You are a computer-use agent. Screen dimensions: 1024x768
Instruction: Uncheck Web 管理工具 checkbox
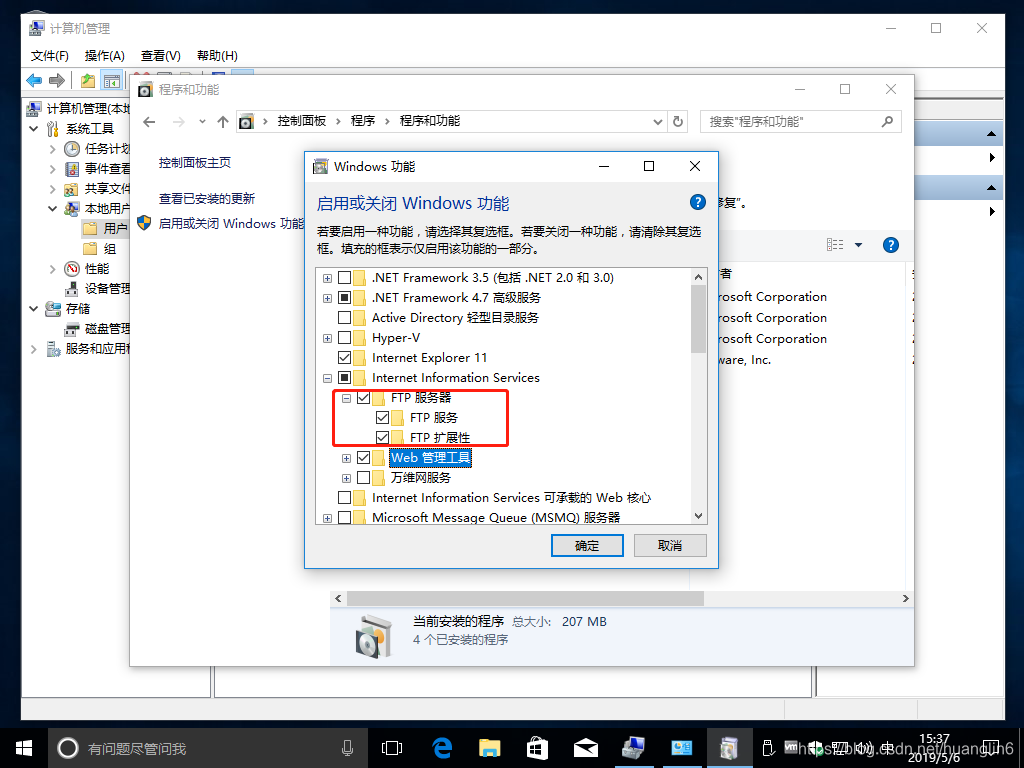tap(364, 458)
